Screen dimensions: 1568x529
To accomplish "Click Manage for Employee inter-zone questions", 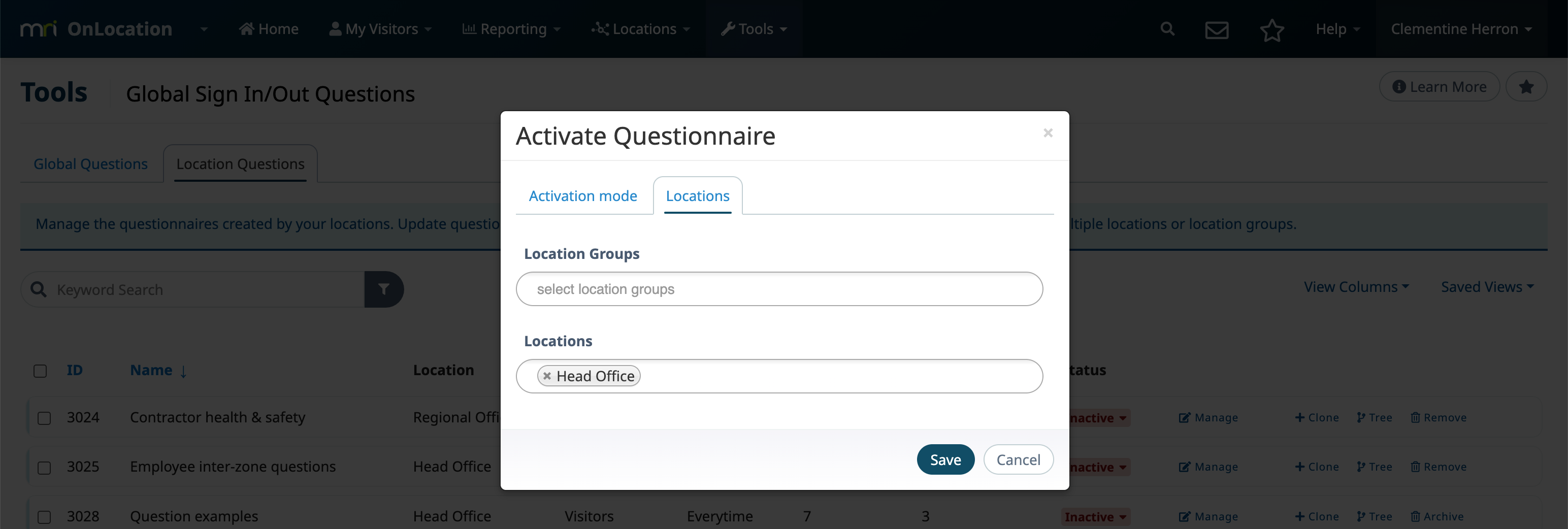I will point(1208,467).
